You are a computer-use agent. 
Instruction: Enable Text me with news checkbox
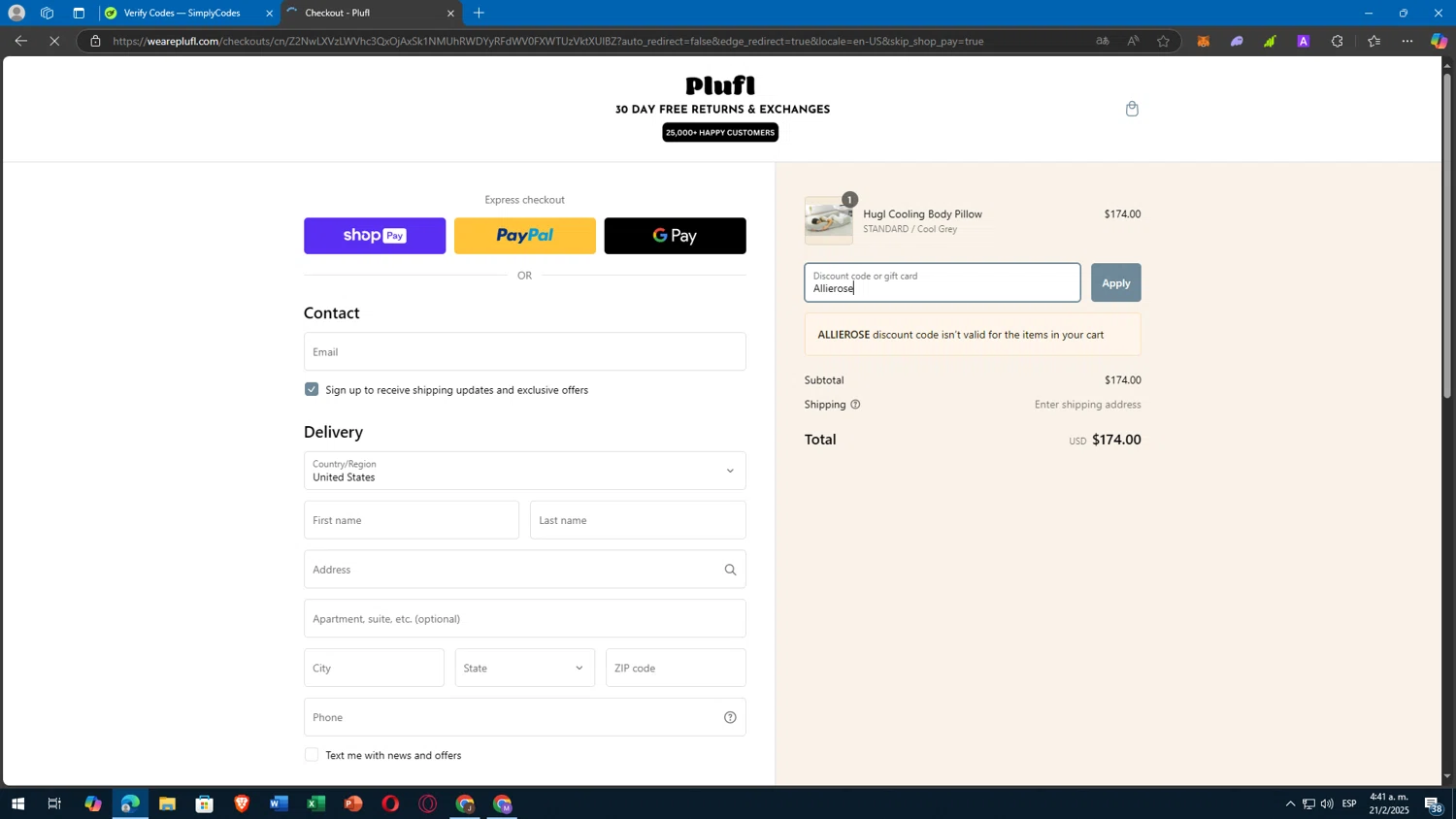(312, 755)
